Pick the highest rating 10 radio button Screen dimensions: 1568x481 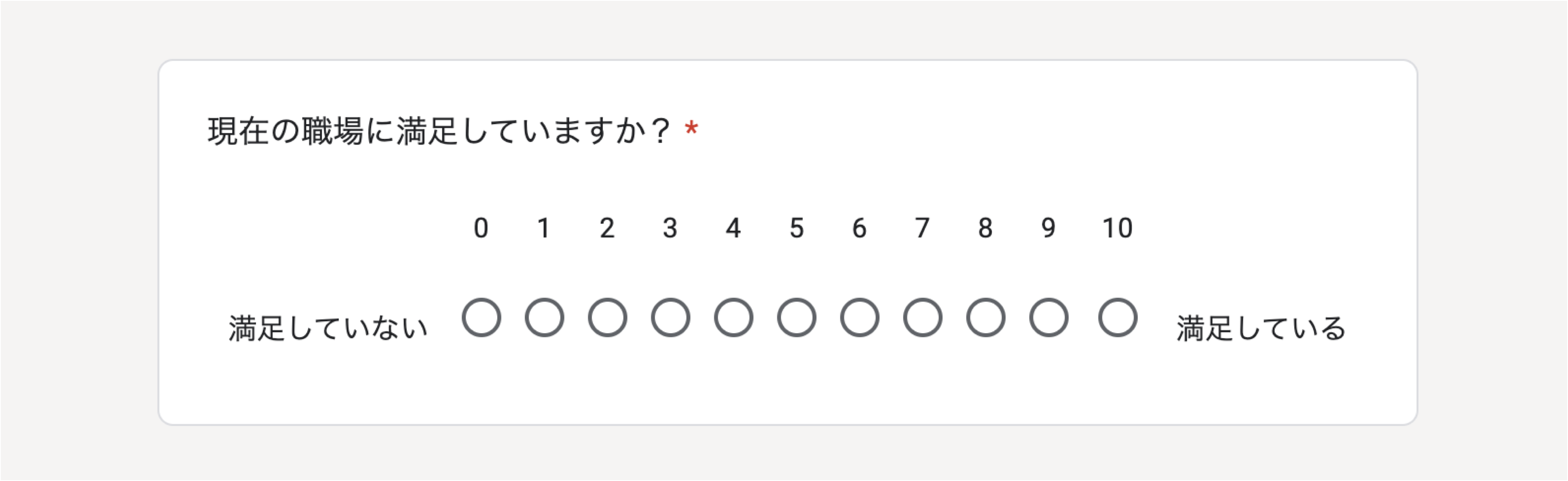pyautogui.click(x=1117, y=317)
